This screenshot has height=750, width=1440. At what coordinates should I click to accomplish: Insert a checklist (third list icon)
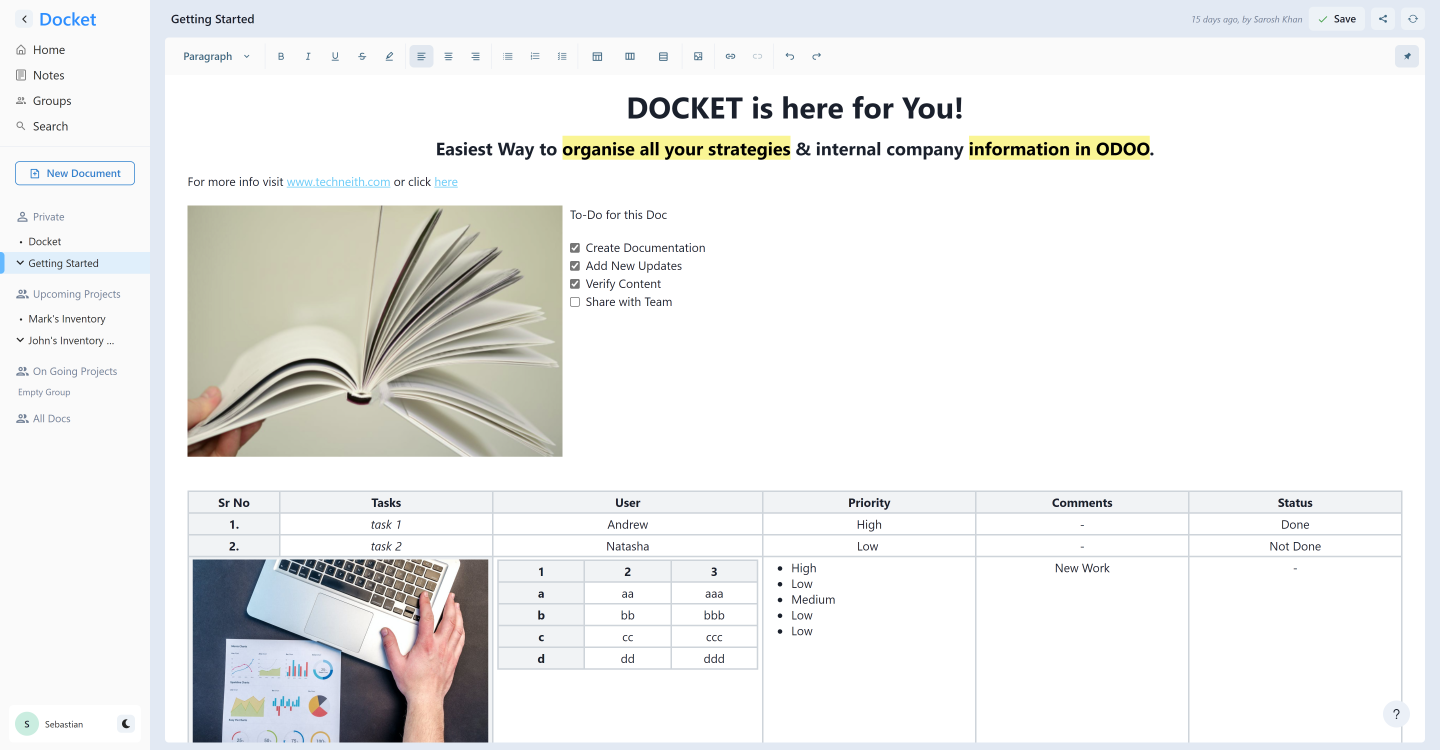click(562, 56)
